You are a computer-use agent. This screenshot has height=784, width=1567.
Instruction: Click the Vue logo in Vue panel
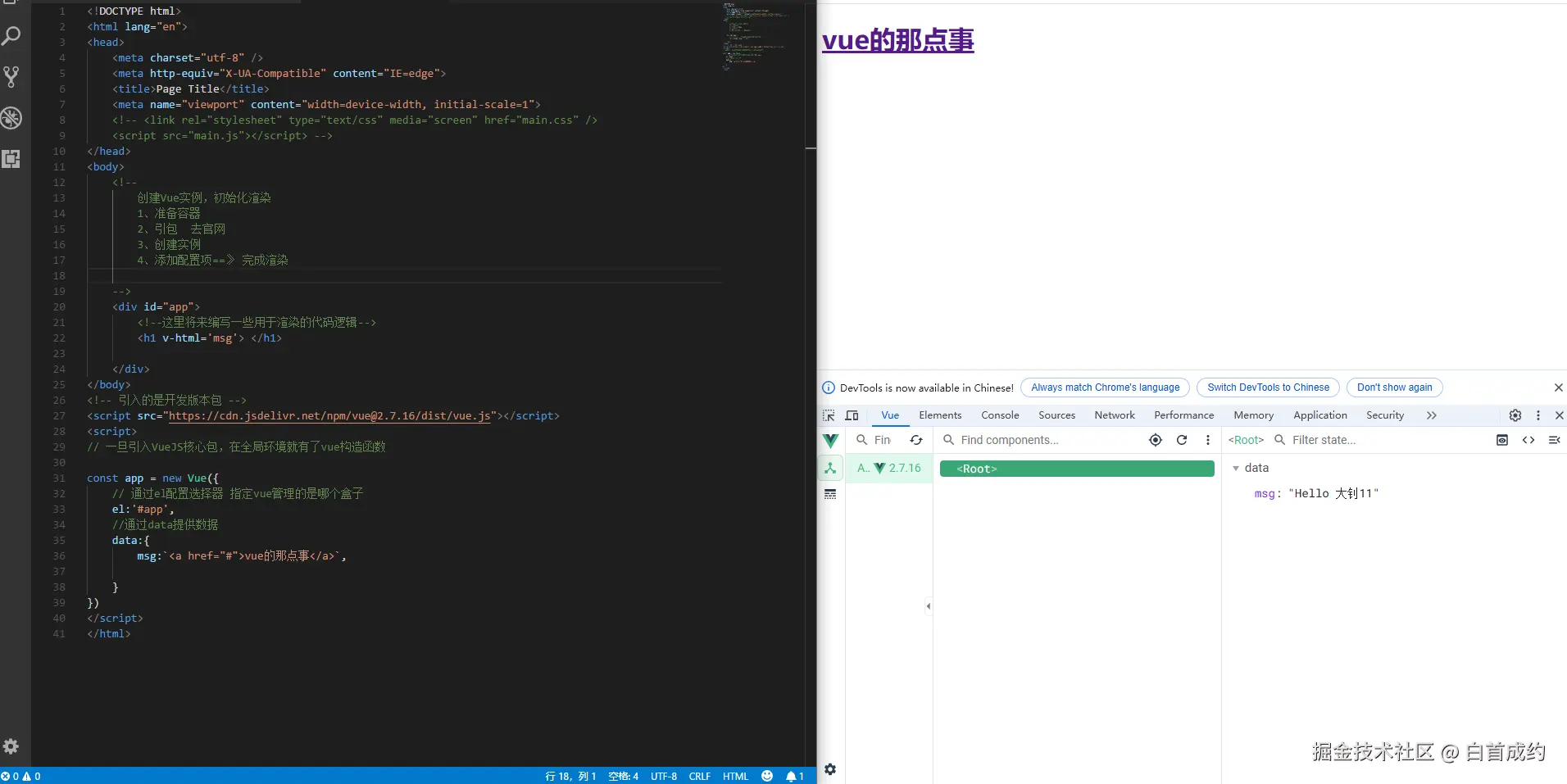(830, 441)
